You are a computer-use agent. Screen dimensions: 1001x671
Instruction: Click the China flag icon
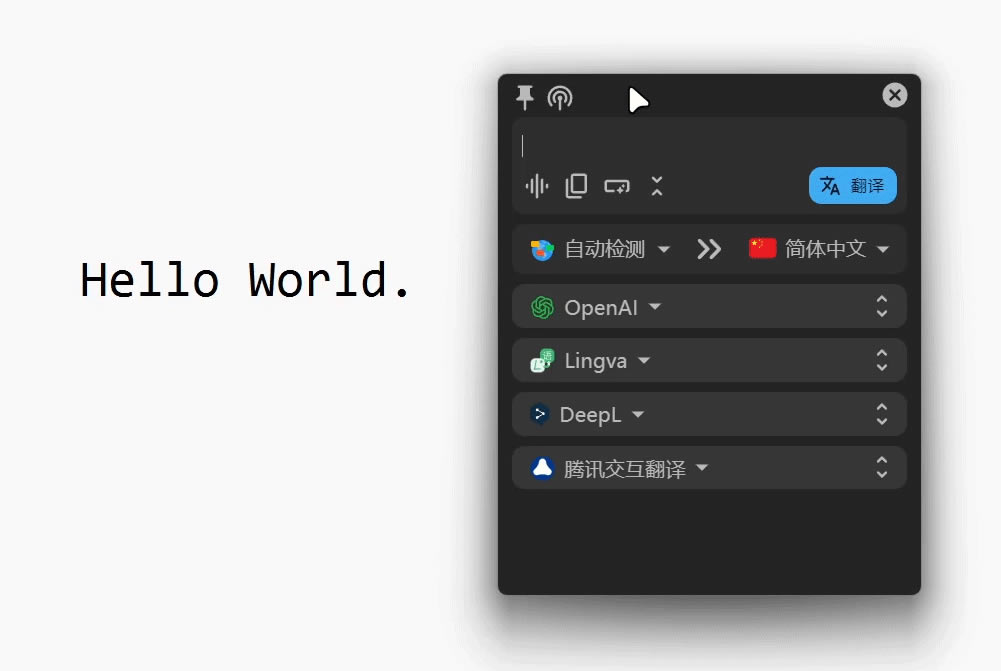pyautogui.click(x=762, y=248)
